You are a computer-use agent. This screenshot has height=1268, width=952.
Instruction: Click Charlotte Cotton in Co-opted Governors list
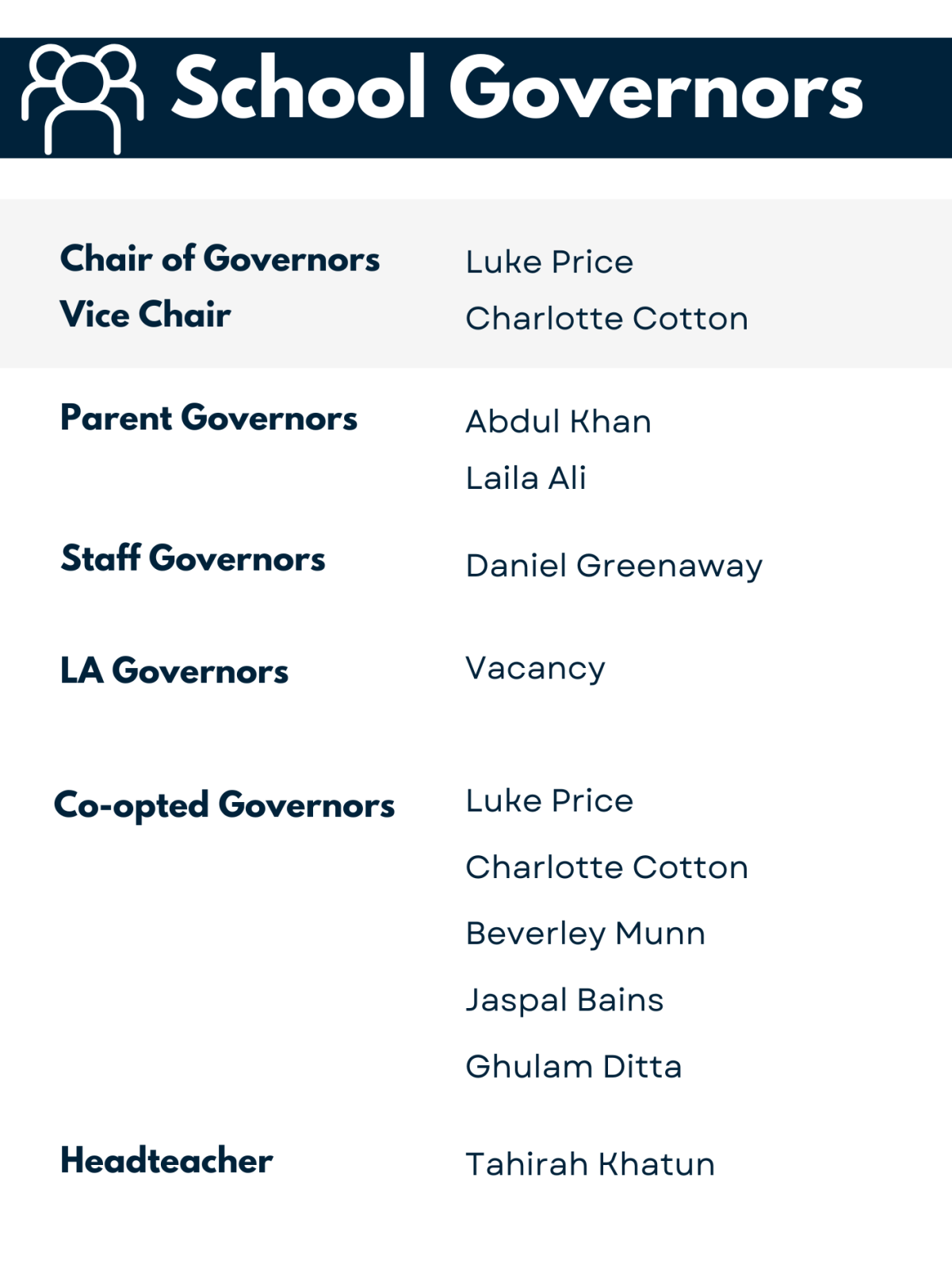(x=606, y=868)
